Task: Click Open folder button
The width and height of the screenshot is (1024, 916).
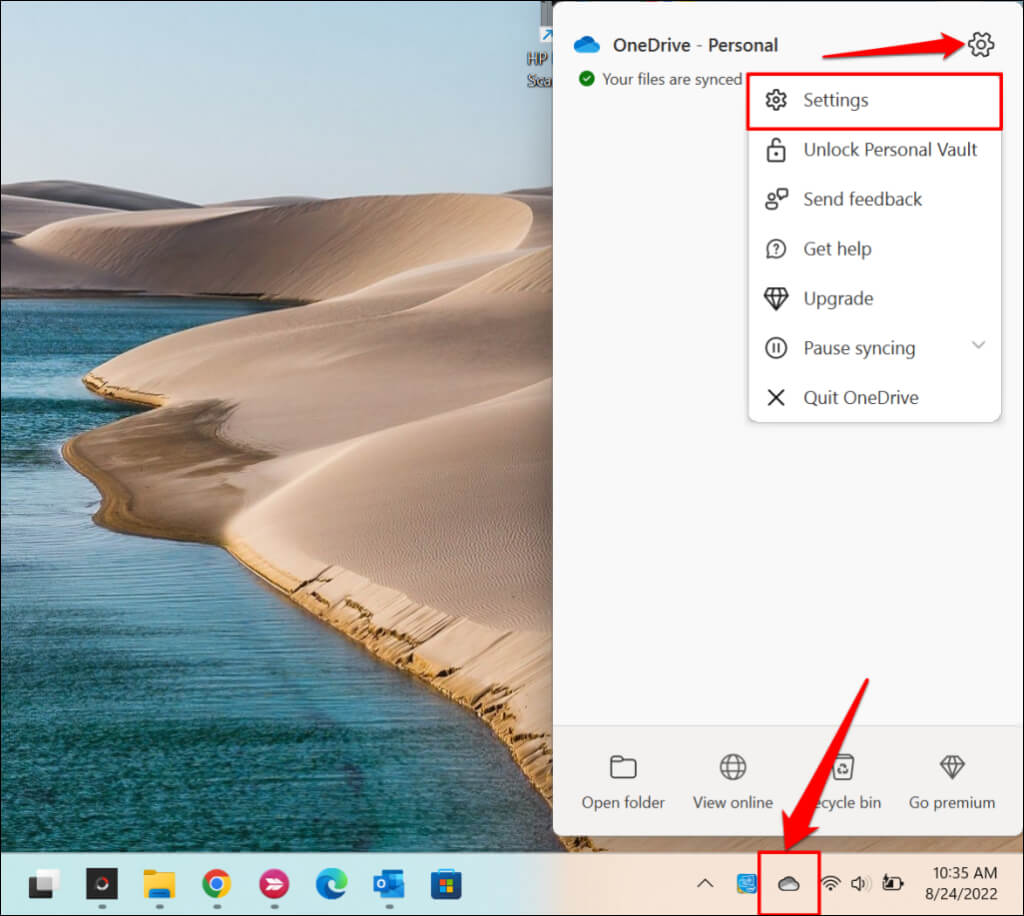Action: click(623, 782)
